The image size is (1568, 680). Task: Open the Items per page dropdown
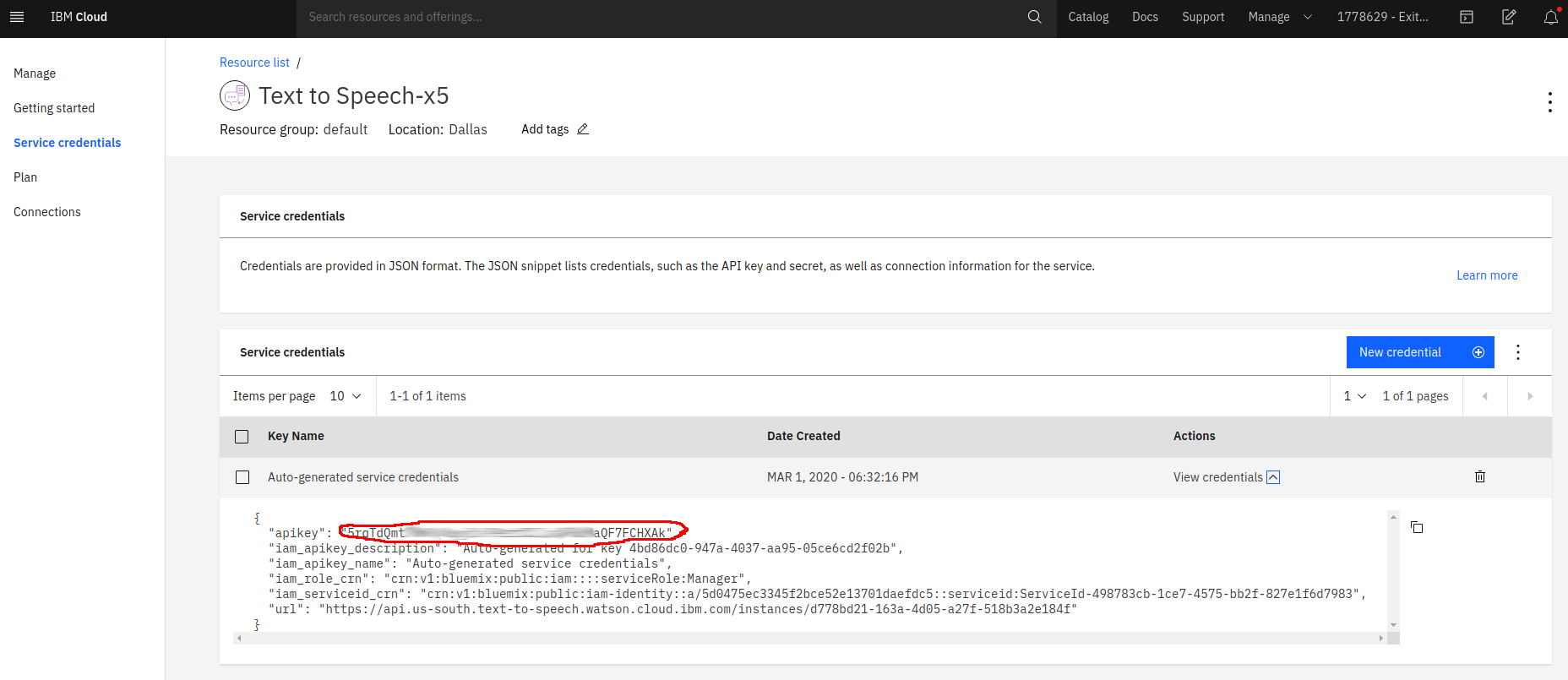pos(346,396)
